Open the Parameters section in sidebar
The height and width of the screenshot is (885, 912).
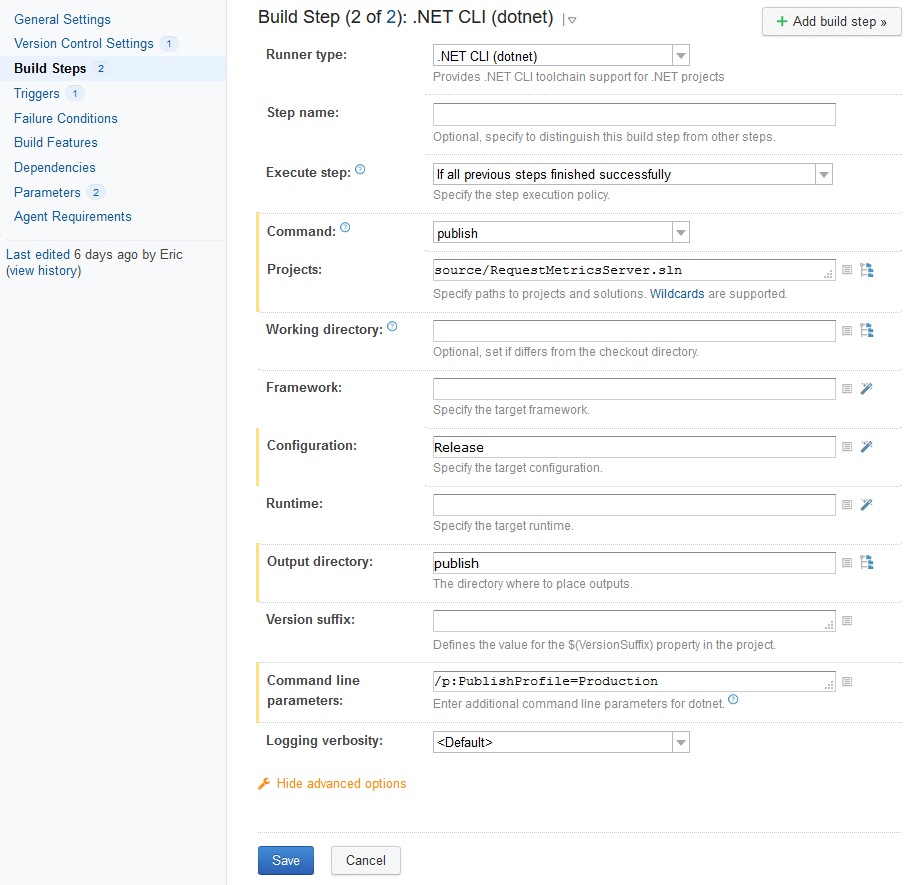pos(48,191)
